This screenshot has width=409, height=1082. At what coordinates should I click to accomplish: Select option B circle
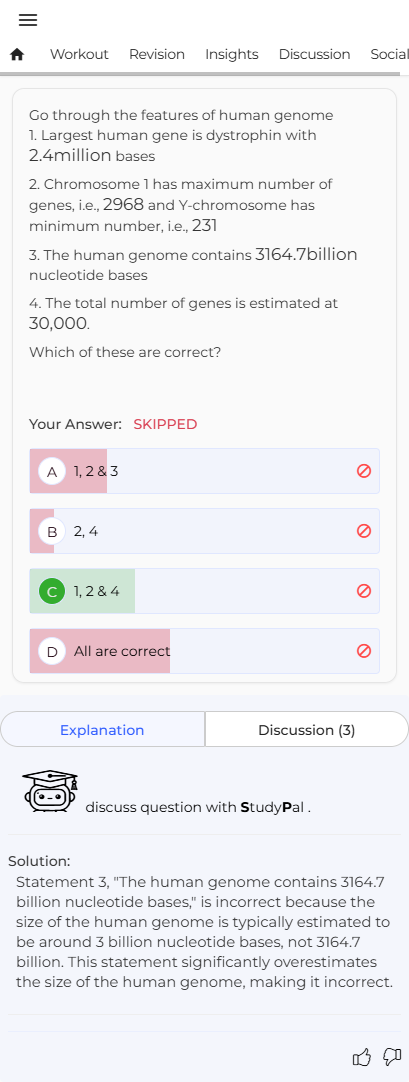[x=52, y=532]
